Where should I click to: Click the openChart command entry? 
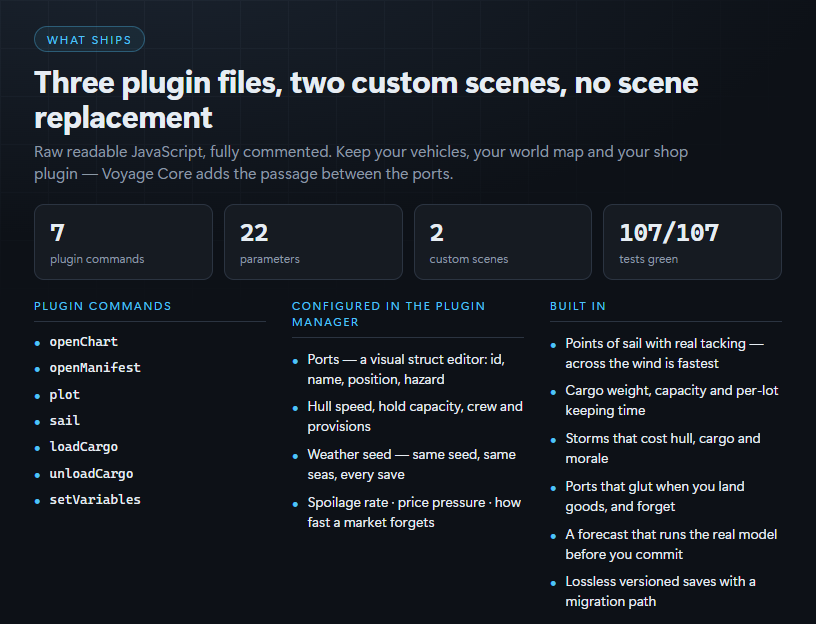pos(84,342)
